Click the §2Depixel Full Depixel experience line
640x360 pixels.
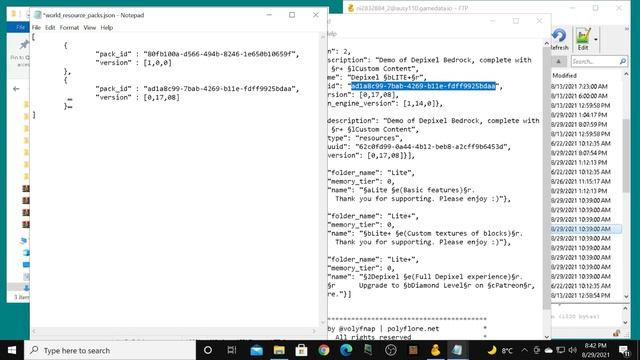point(425,277)
